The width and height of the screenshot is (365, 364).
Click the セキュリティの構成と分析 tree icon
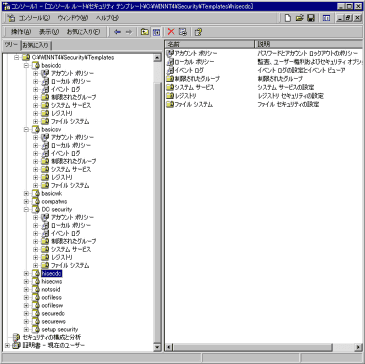16,337
